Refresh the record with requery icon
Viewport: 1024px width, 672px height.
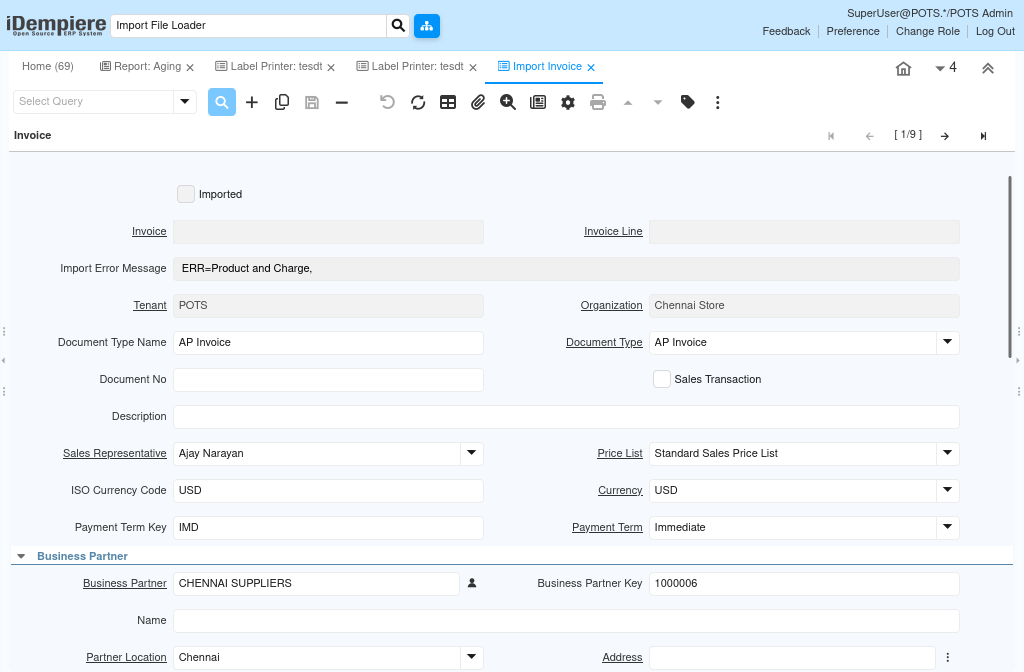418,103
